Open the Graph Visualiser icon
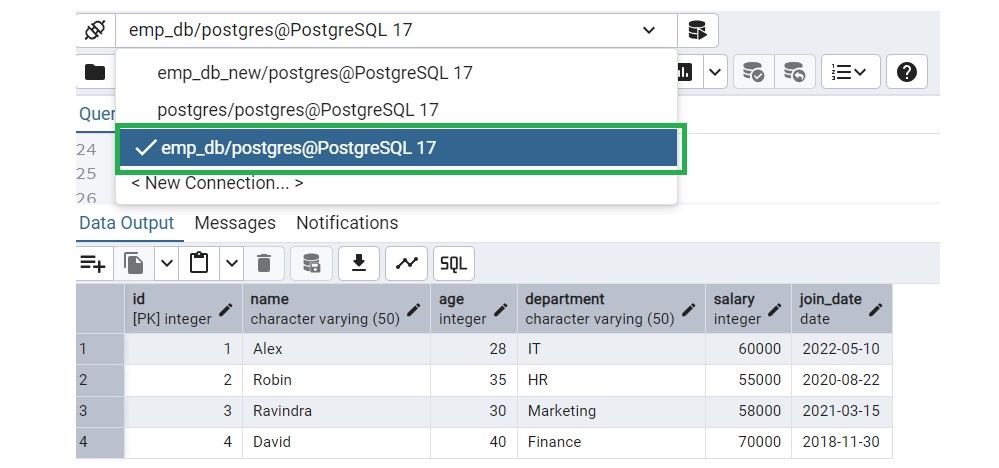 [406, 263]
